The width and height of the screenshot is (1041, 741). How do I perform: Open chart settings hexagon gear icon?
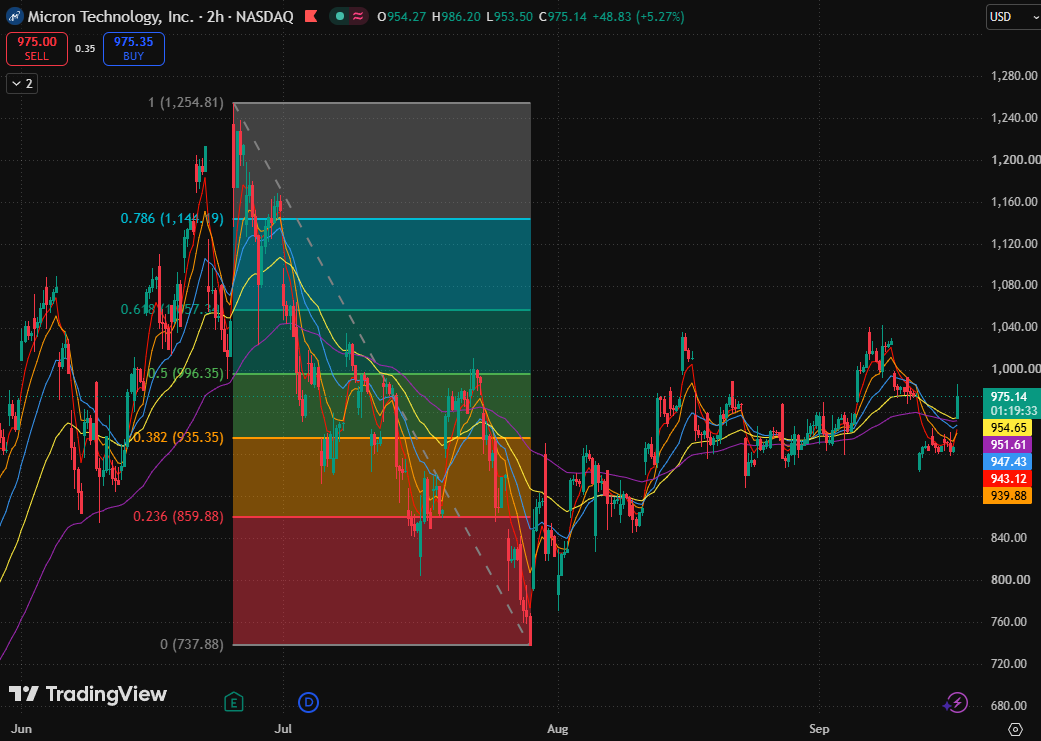(1015, 728)
